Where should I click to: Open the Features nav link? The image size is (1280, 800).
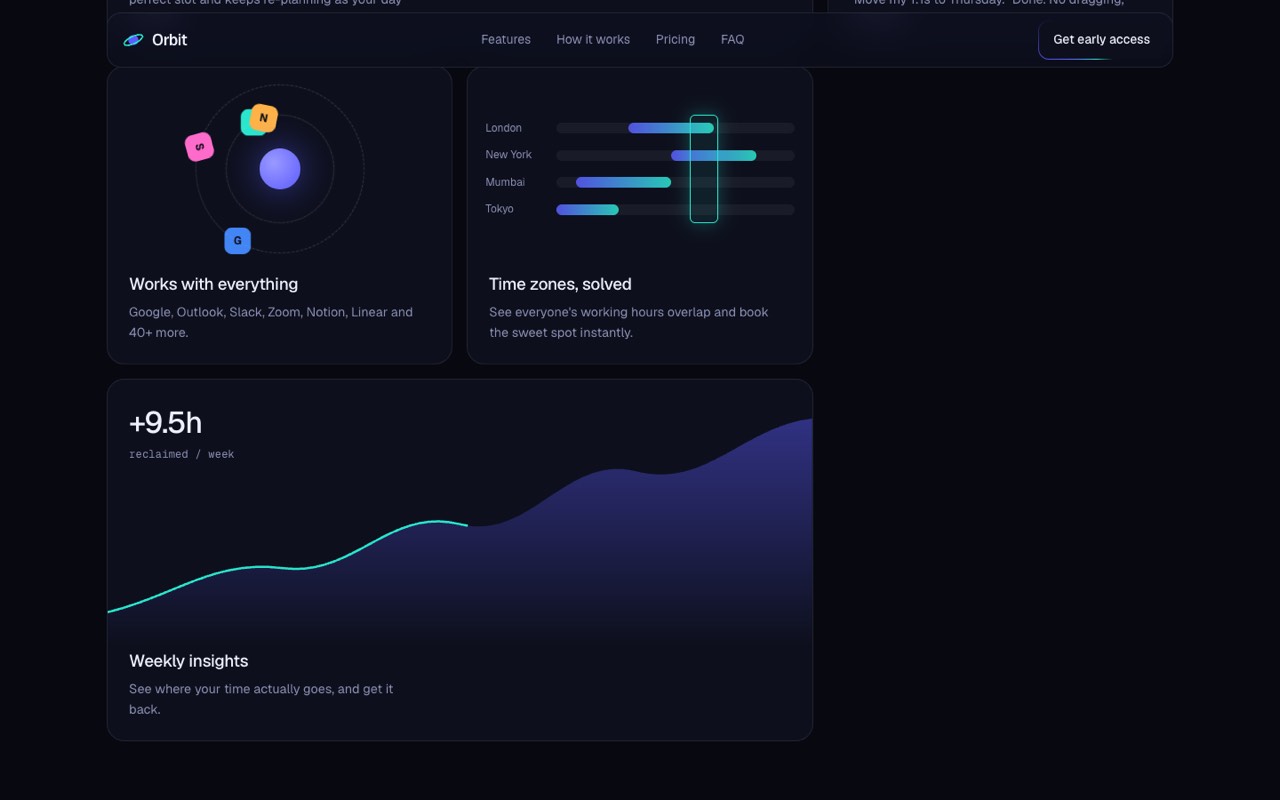506,40
